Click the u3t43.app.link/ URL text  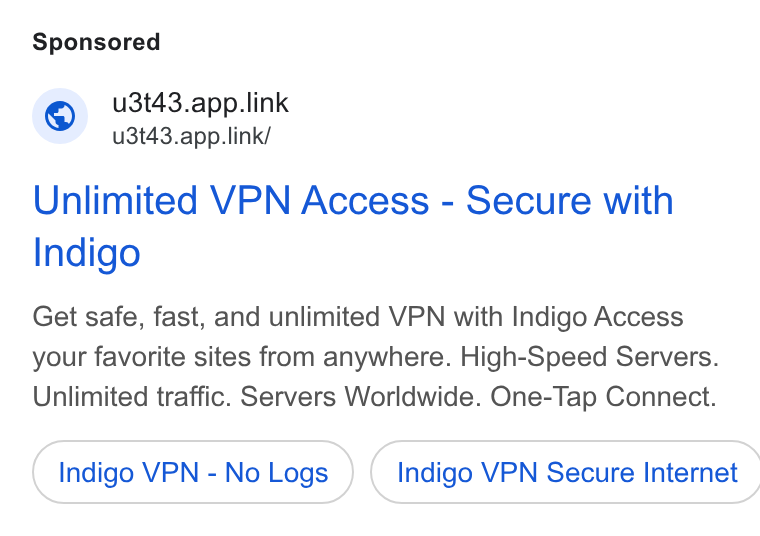tap(191, 136)
